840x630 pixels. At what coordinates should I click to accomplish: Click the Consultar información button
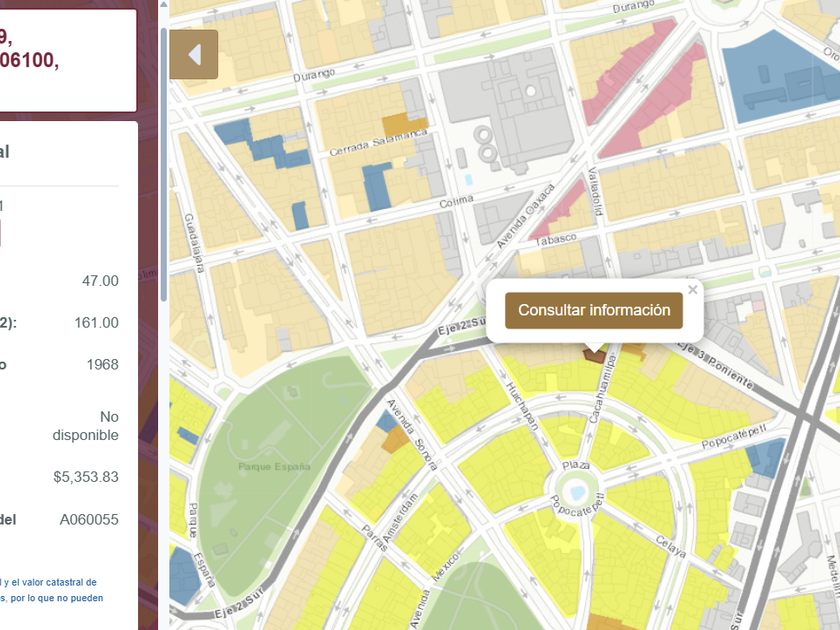point(594,311)
